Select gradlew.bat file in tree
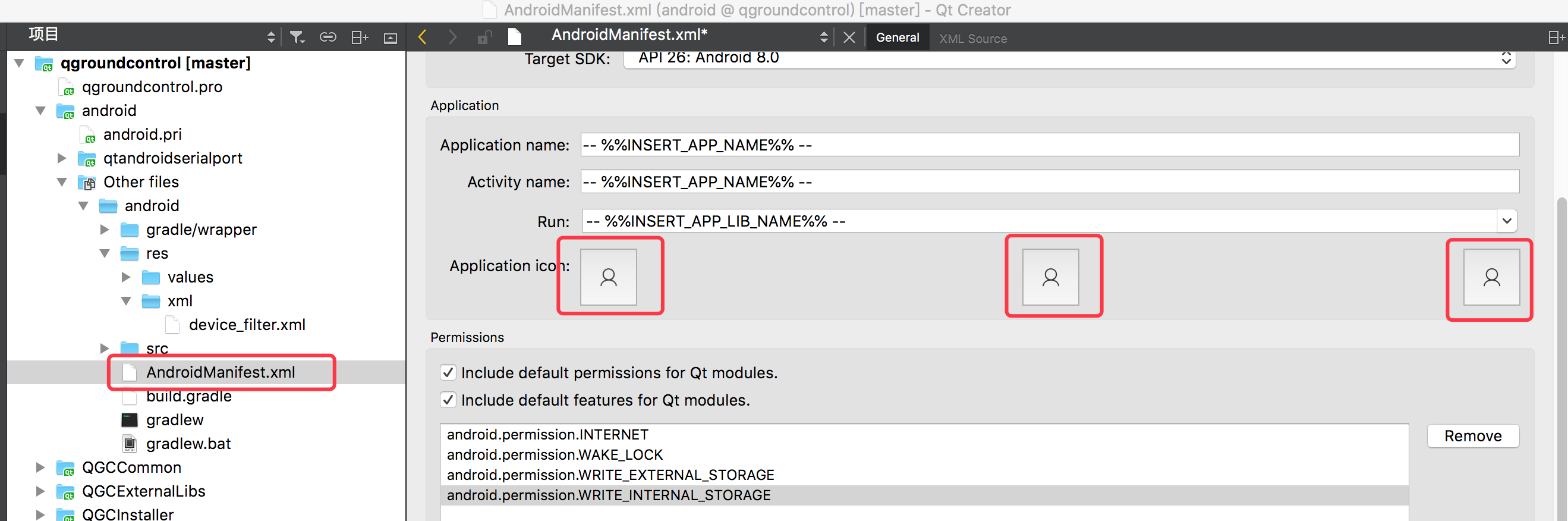1568x521 pixels. point(188,444)
